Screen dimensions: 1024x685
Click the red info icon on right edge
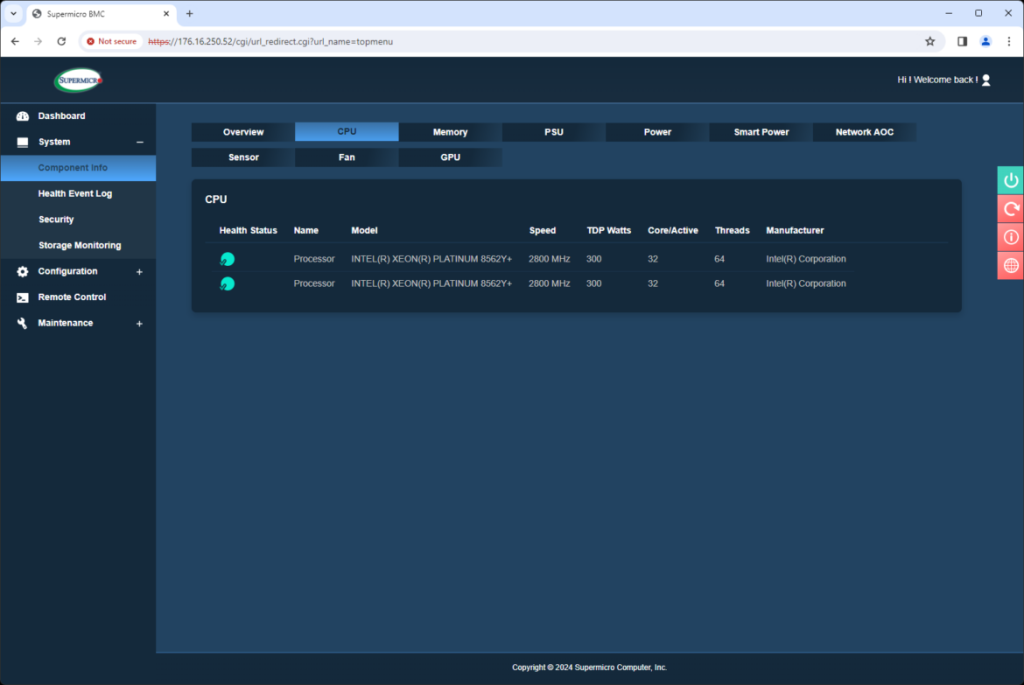point(1010,237)
